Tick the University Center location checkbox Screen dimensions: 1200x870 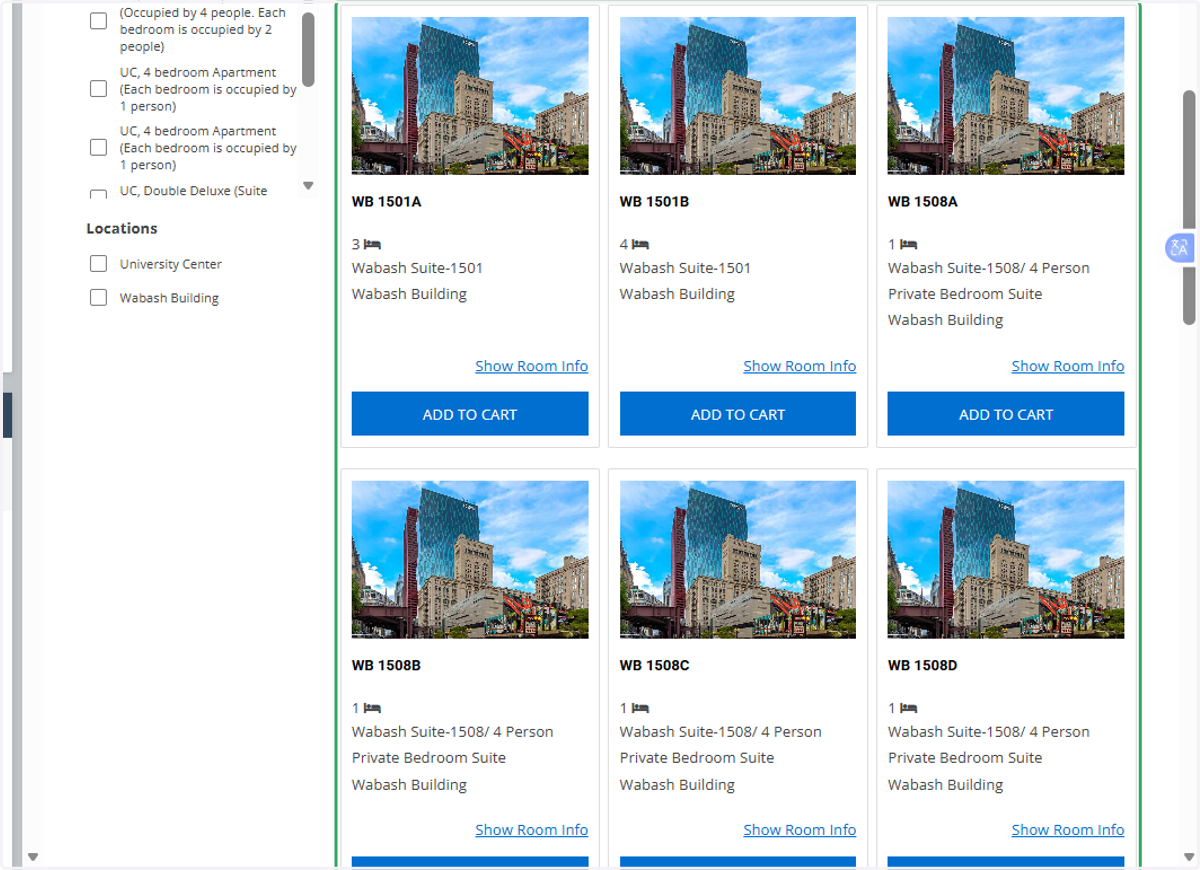click(x=98, y=264)
